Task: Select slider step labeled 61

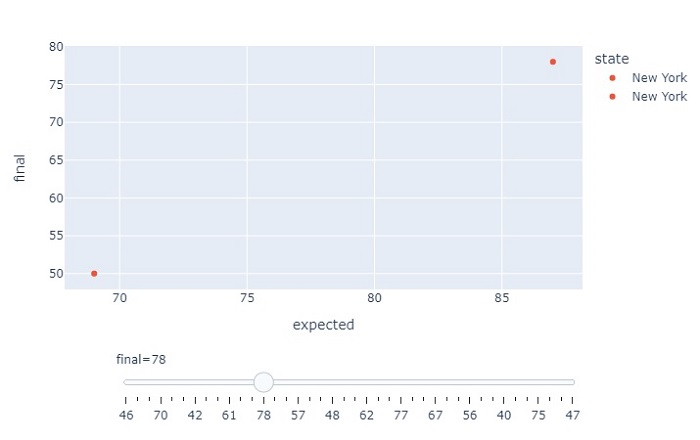Action: (229, 382)
